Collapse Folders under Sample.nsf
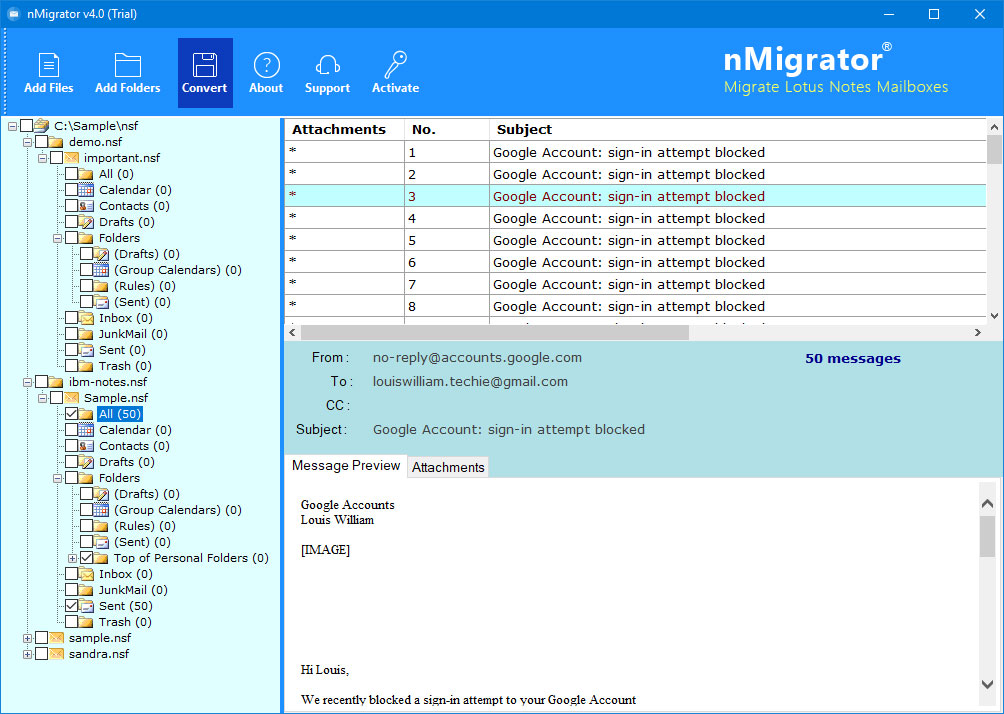Image resolution: width=1004 pixels, height=714 pixels. (x=58, y=478)
